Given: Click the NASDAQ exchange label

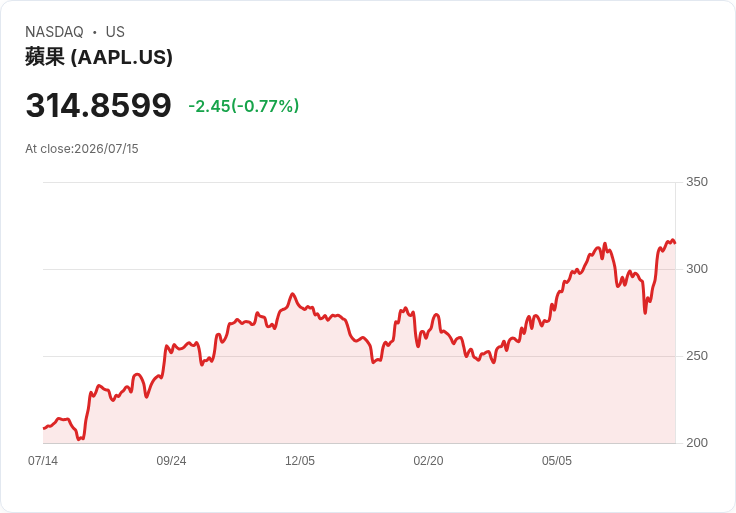Looking at the screenshot, I should coord(54,32).
